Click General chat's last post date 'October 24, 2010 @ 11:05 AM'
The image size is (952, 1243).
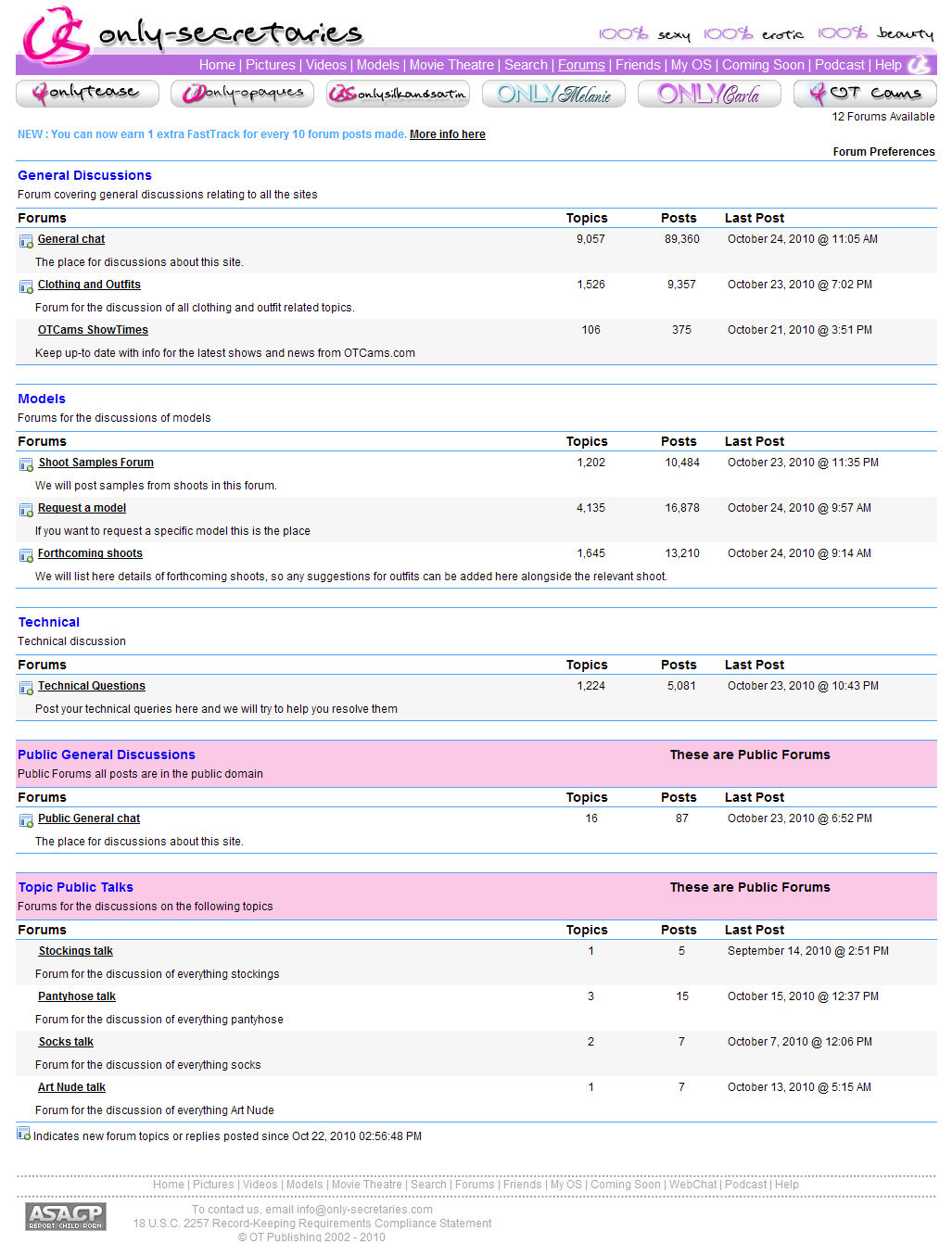point(803,239)
